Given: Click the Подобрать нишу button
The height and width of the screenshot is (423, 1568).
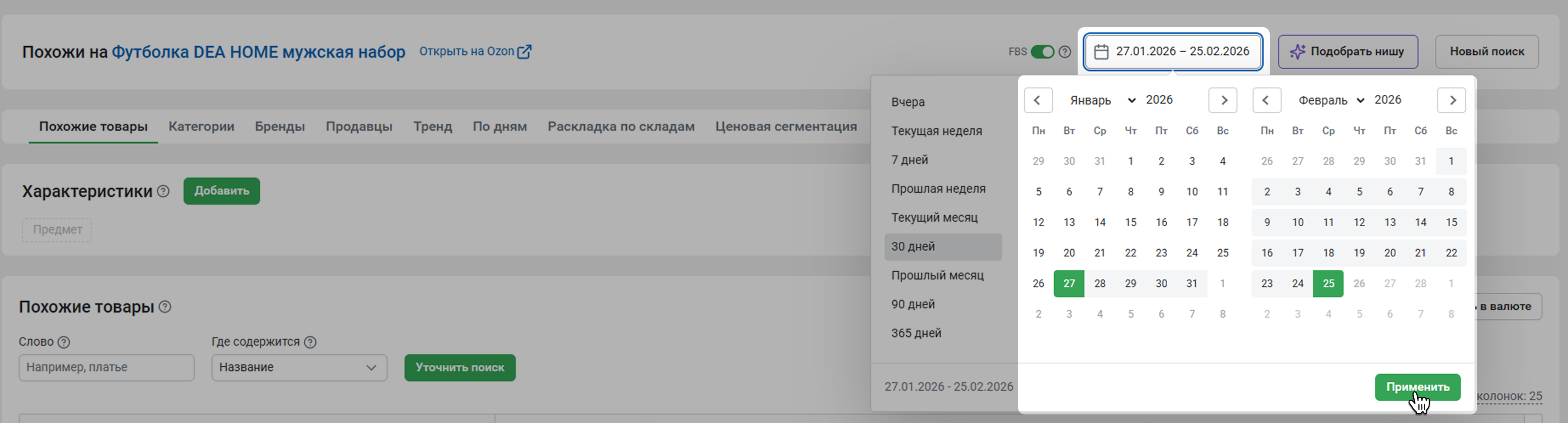Looking at the screenshot, I should point(1347,52).
